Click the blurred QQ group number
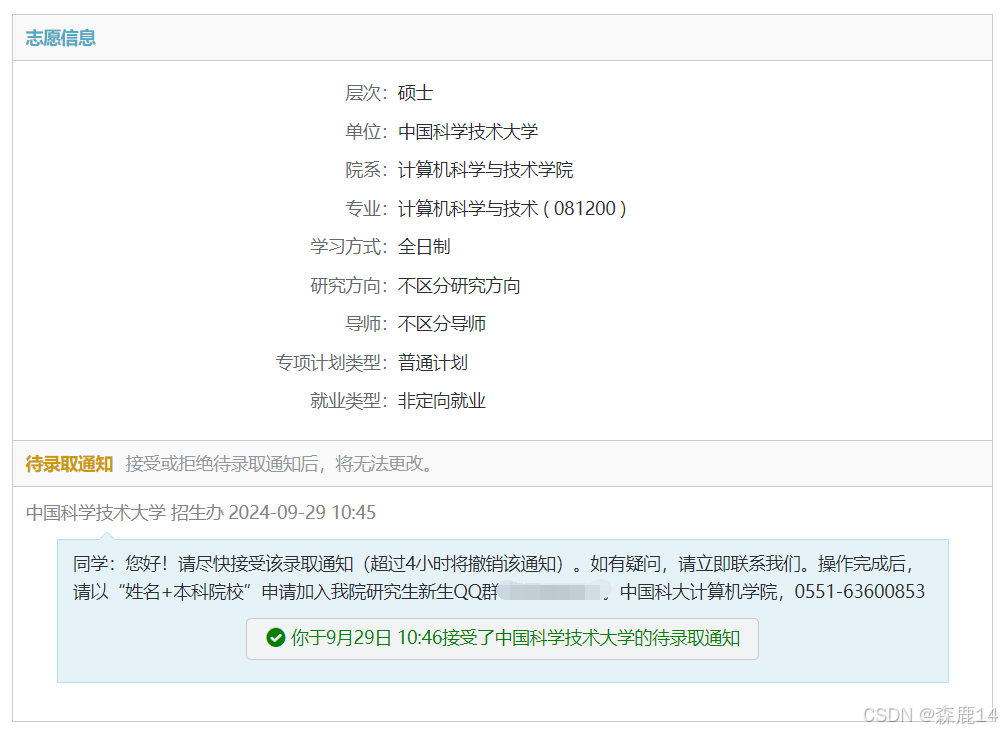The height and width of the screenshot is (733, 1002). 553,591
